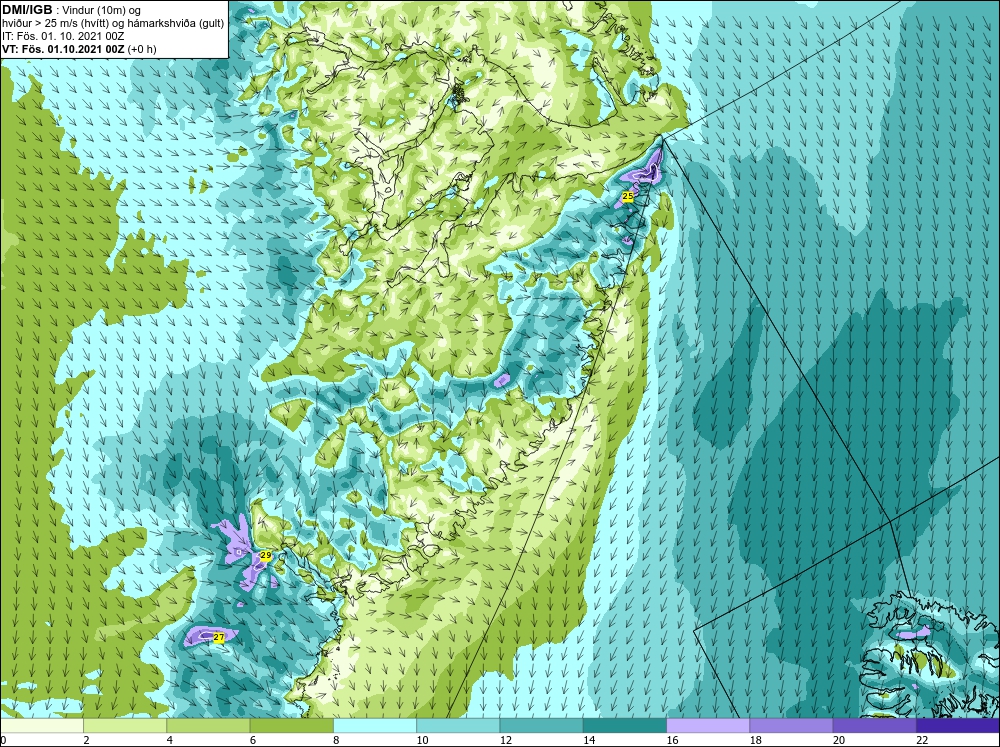
Task: Click the legend tick label 10
Action: click(421, 740)
